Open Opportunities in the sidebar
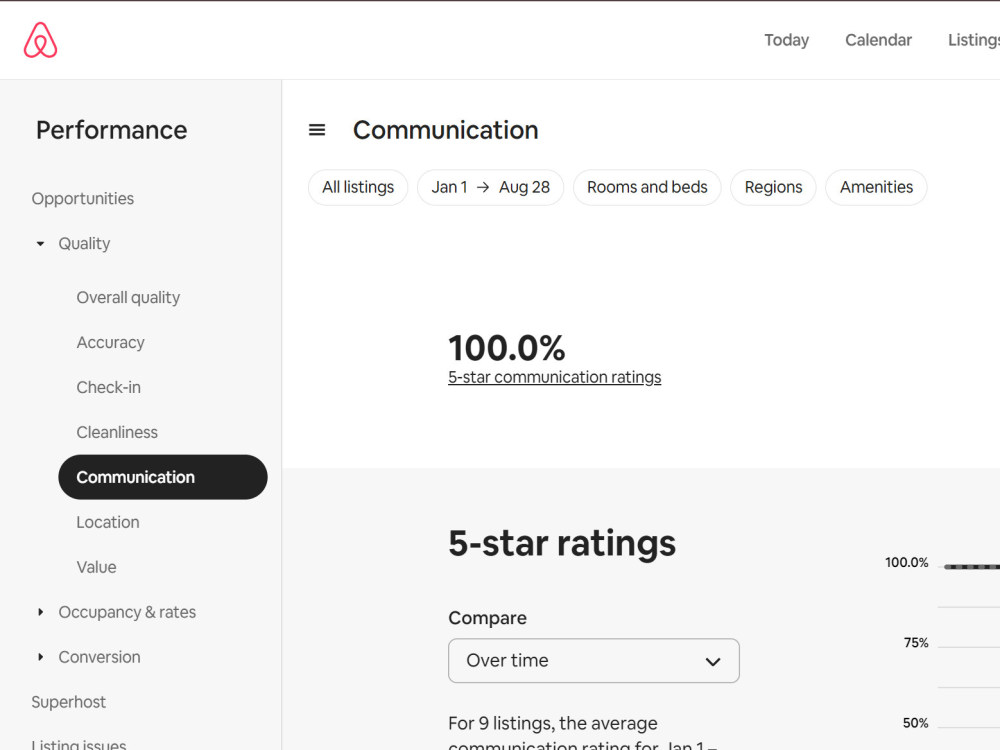1000x750 pixels. click(83, 198)
